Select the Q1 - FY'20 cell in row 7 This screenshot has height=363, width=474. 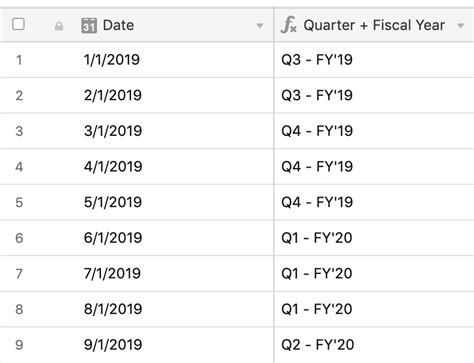(x=374, y=273)
